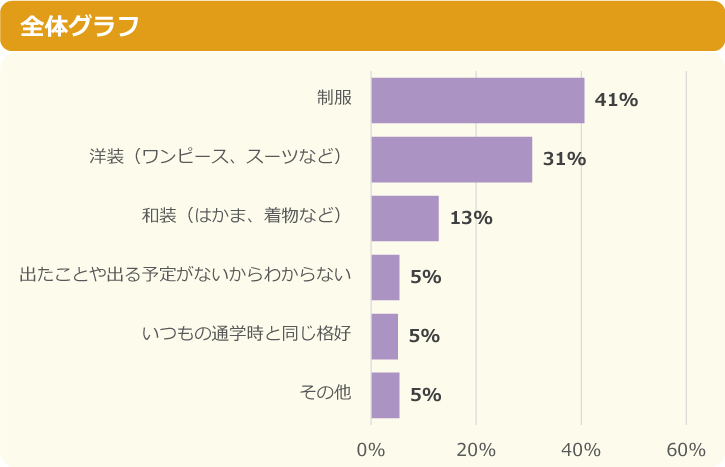725x467 pixels.
Task: Select the その他 category label
Action: [325, 393]
